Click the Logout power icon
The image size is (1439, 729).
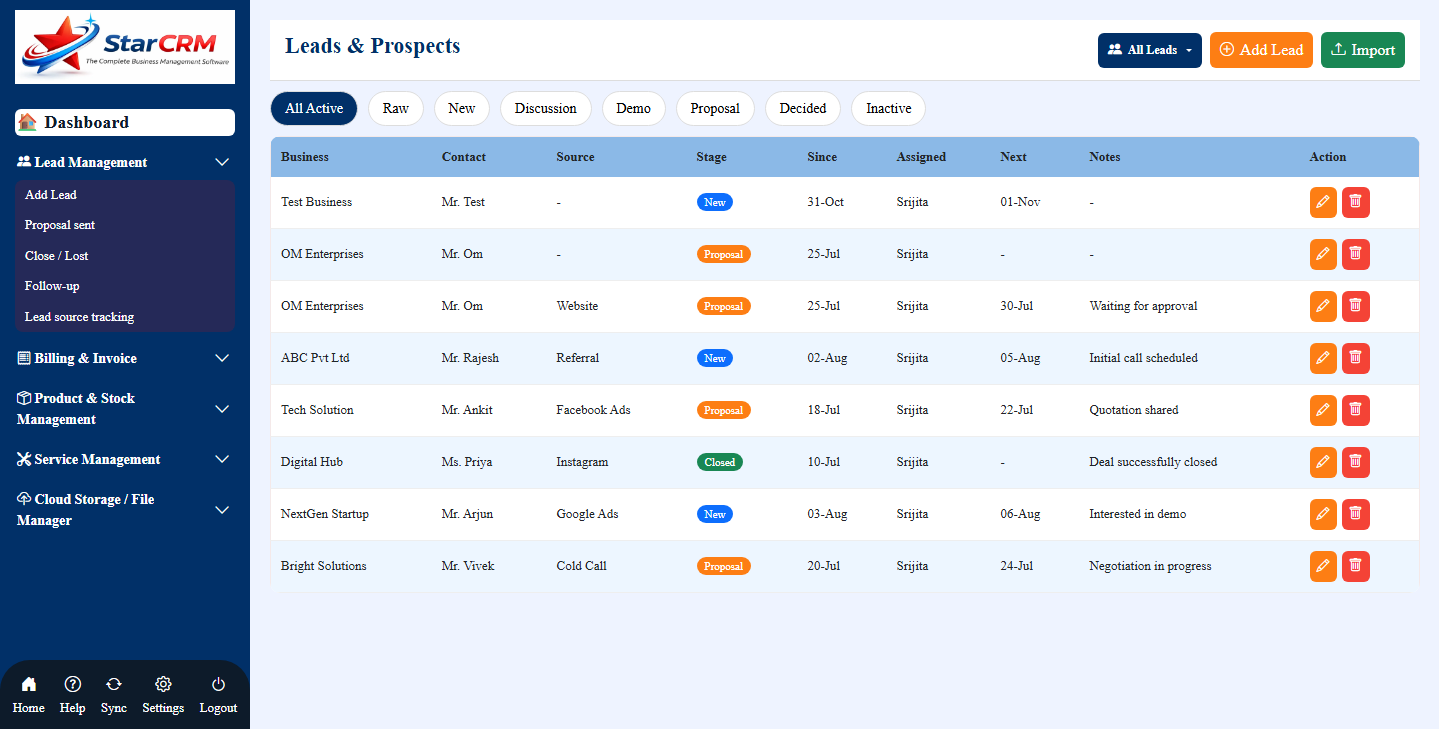tap(217, 693)
